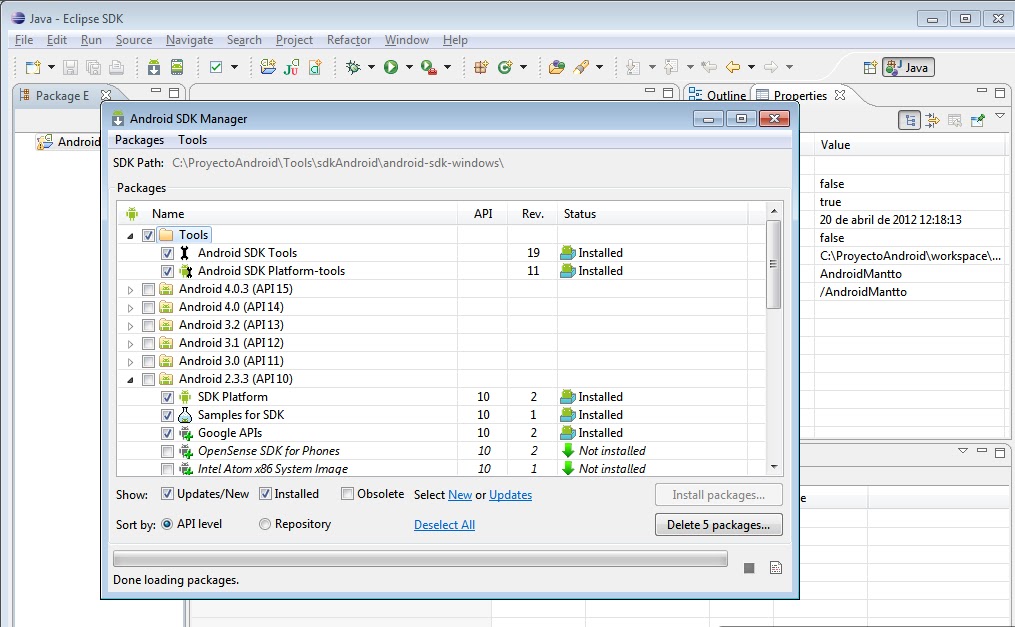
Task: Click New Android Project wizard icon
Action: click(x=267, y=67)
